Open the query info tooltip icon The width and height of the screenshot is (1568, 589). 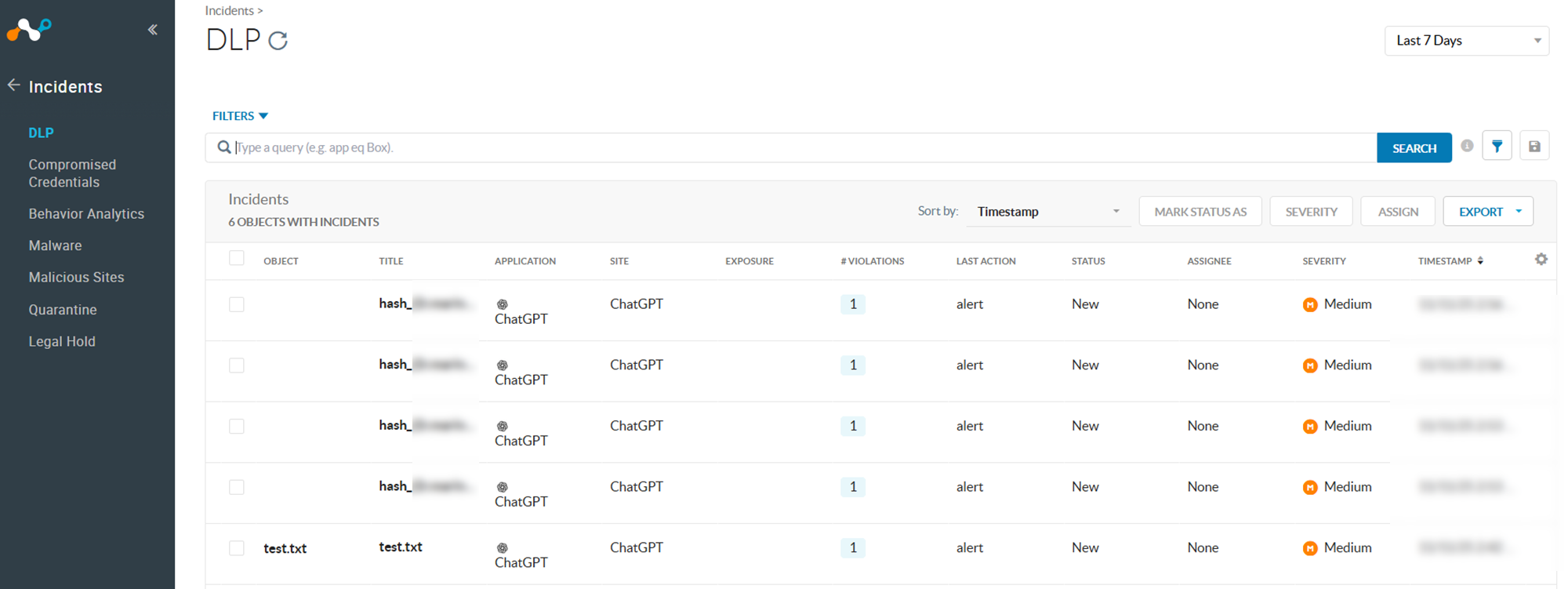(x=1467, y=146)
